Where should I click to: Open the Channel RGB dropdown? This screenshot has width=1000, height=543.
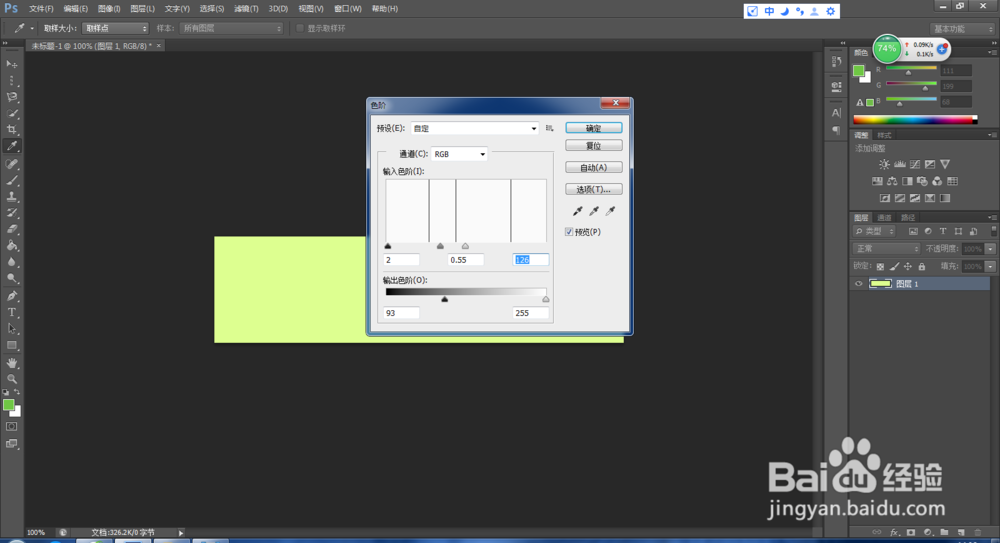459,154
